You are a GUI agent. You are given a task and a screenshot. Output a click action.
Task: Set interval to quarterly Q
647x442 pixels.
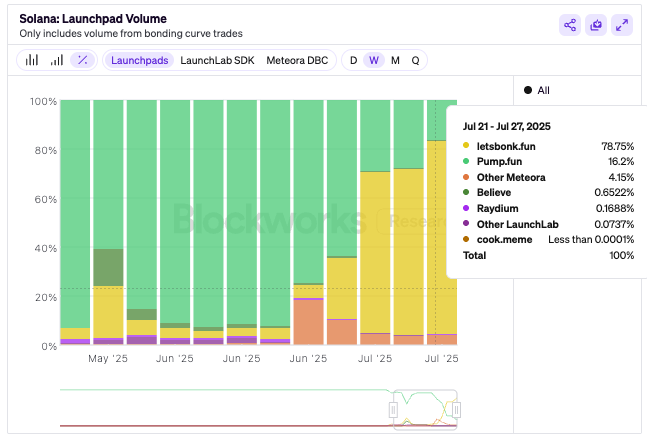click(x=415, y=60)
